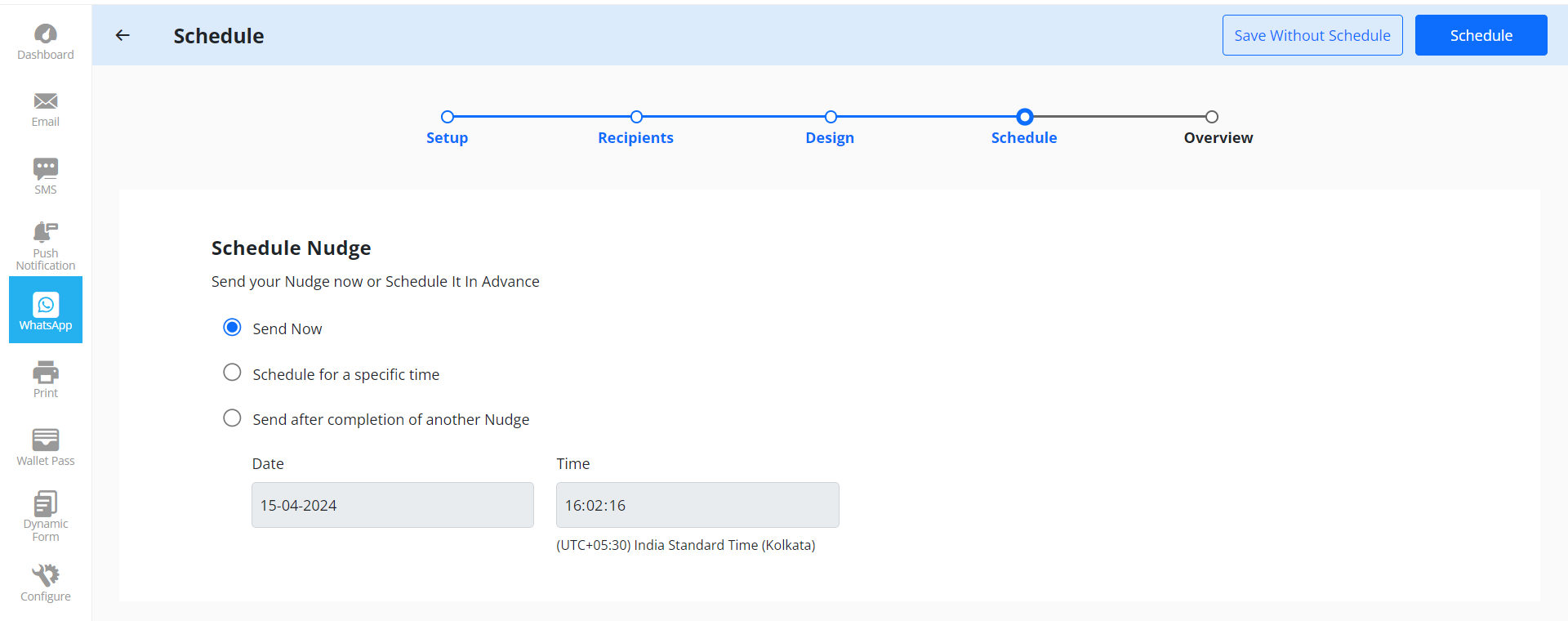
Task: Jump to the Recipients step
Action: click(x=635, y=138)
